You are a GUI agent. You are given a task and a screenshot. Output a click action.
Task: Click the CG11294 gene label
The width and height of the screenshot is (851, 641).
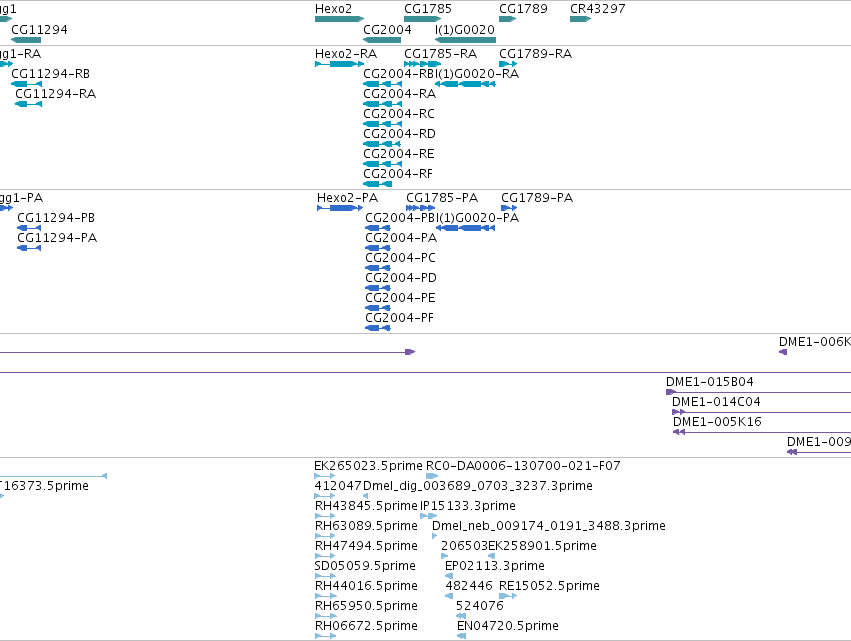[x=39, y=30]
